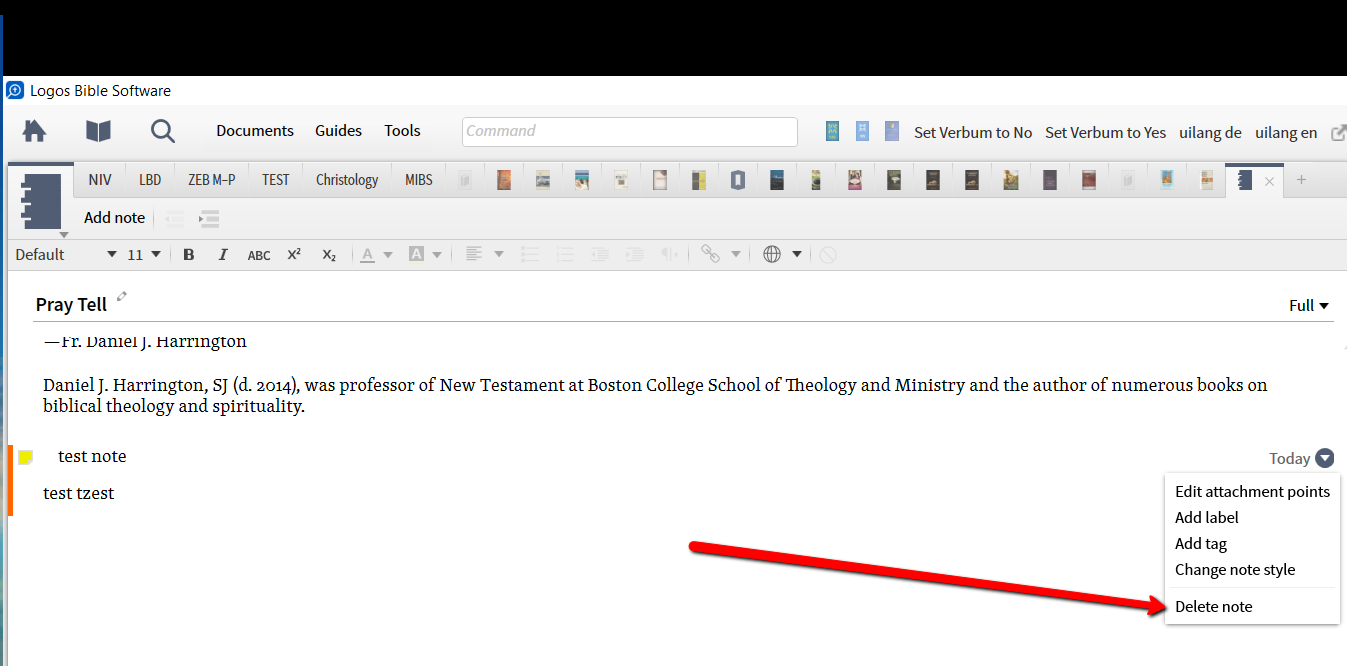
Task: Open the Full view dropdown
Action: 1309,306
